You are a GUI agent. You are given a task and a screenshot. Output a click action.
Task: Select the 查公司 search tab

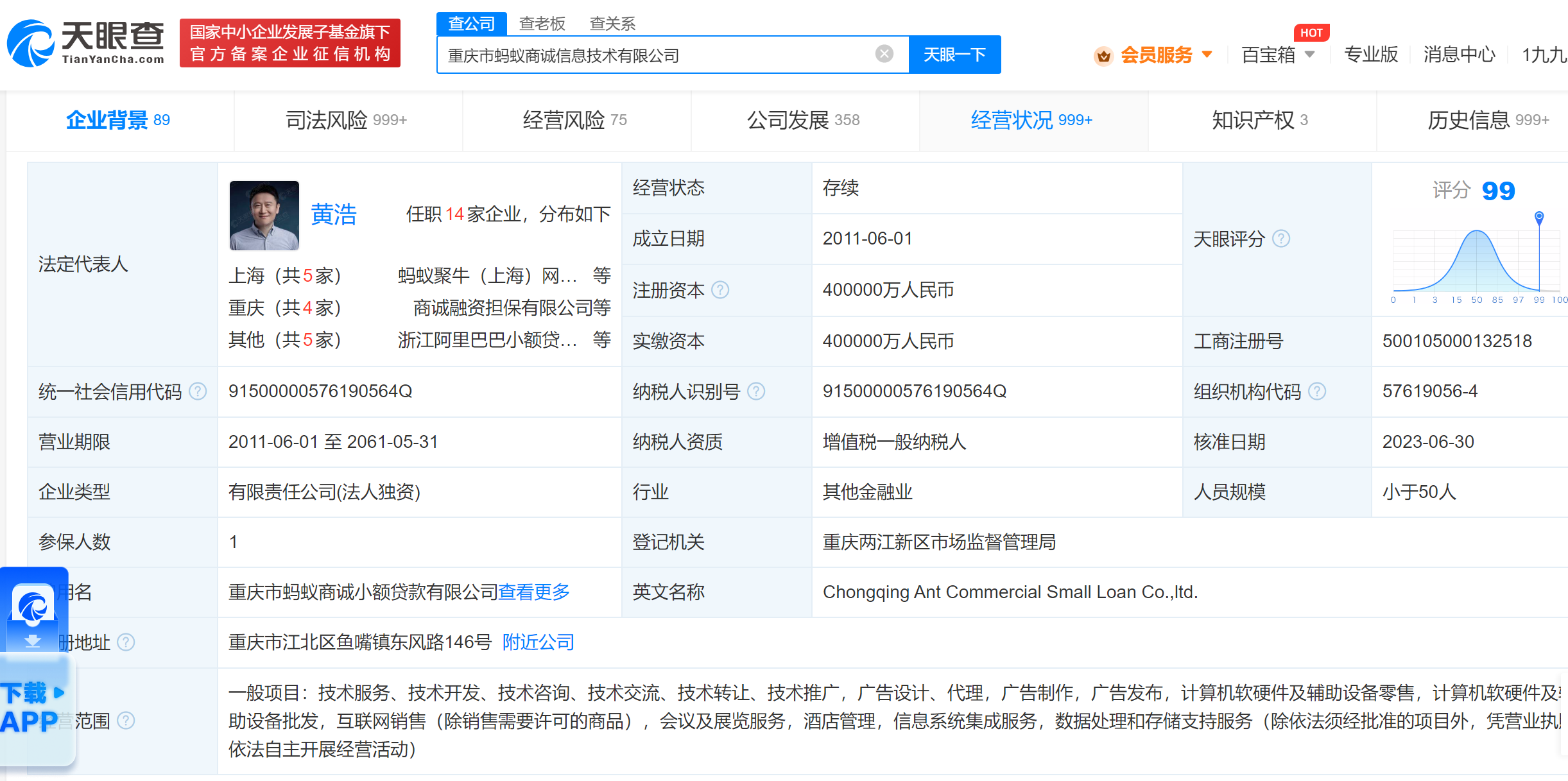pyautogui.click(x=472, y=24)
